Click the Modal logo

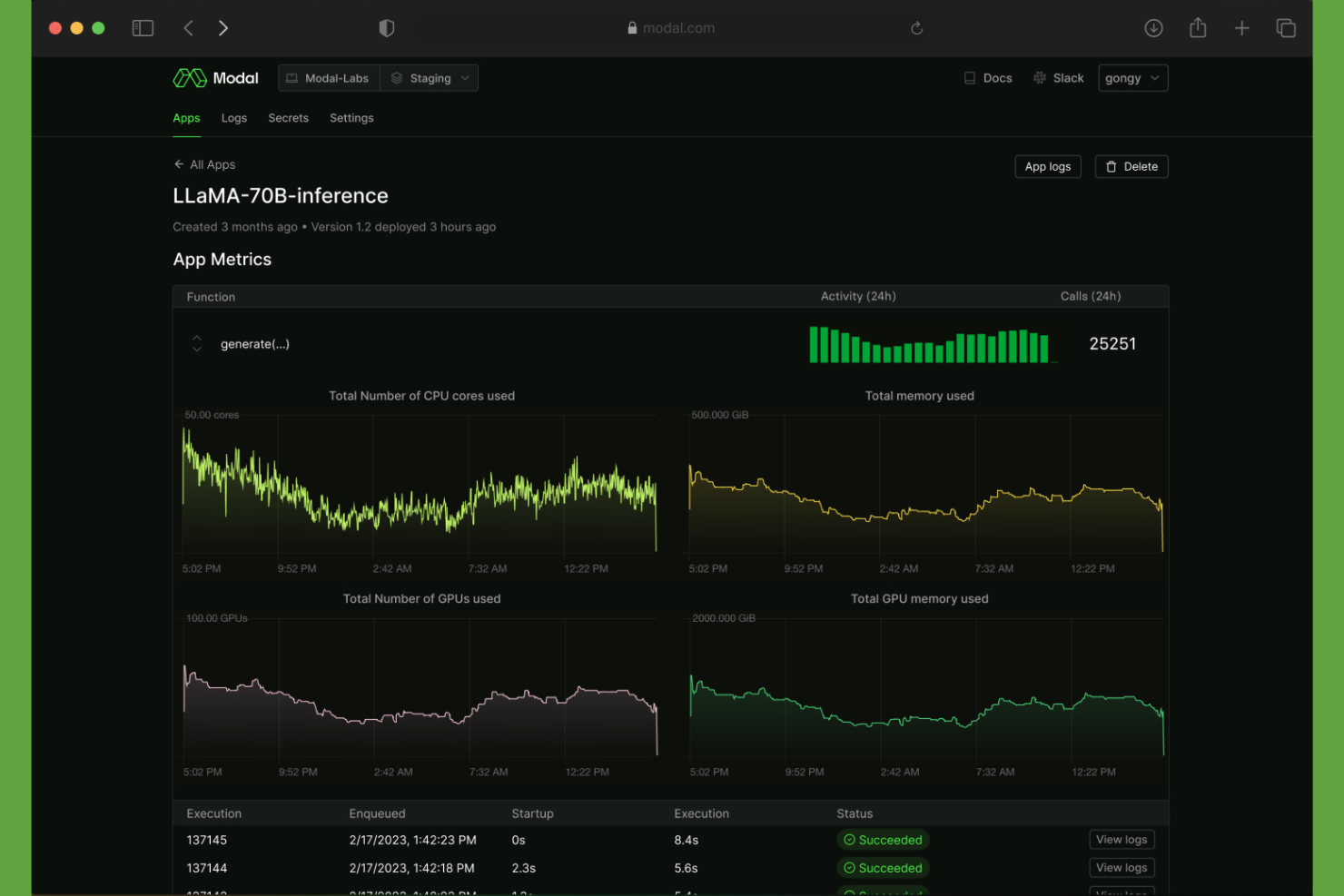(x=216, y=78)
